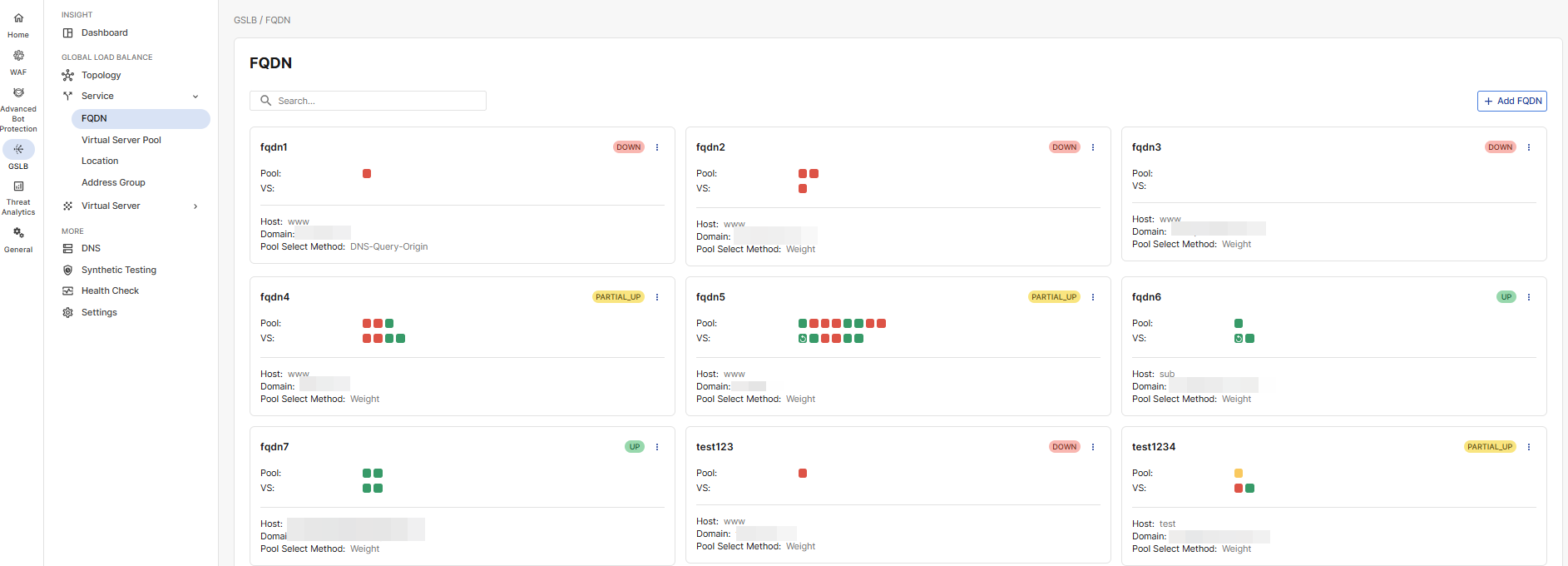Click the Synthetic Testing icon
The height and width of the screenshot is (566, 1568).
68,271
